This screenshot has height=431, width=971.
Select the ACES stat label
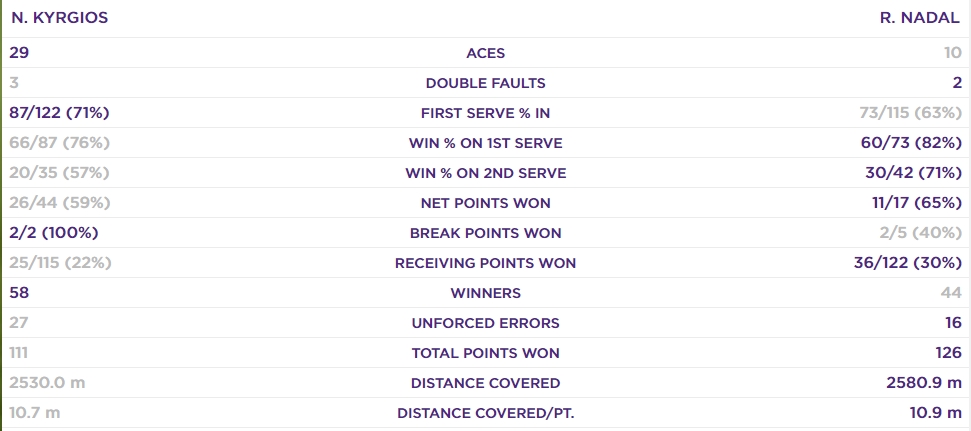485,53
